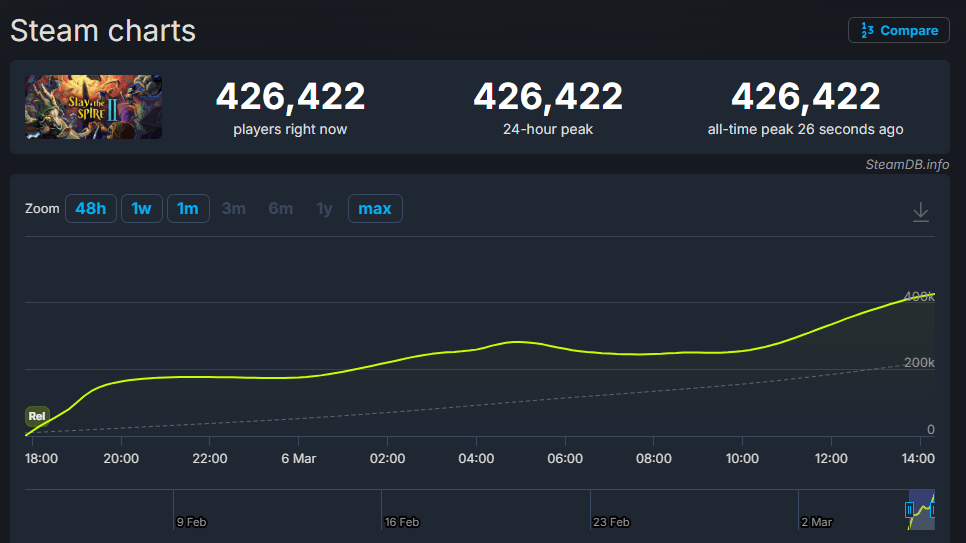Select the disabled 3m zoom option

[234, 209]
